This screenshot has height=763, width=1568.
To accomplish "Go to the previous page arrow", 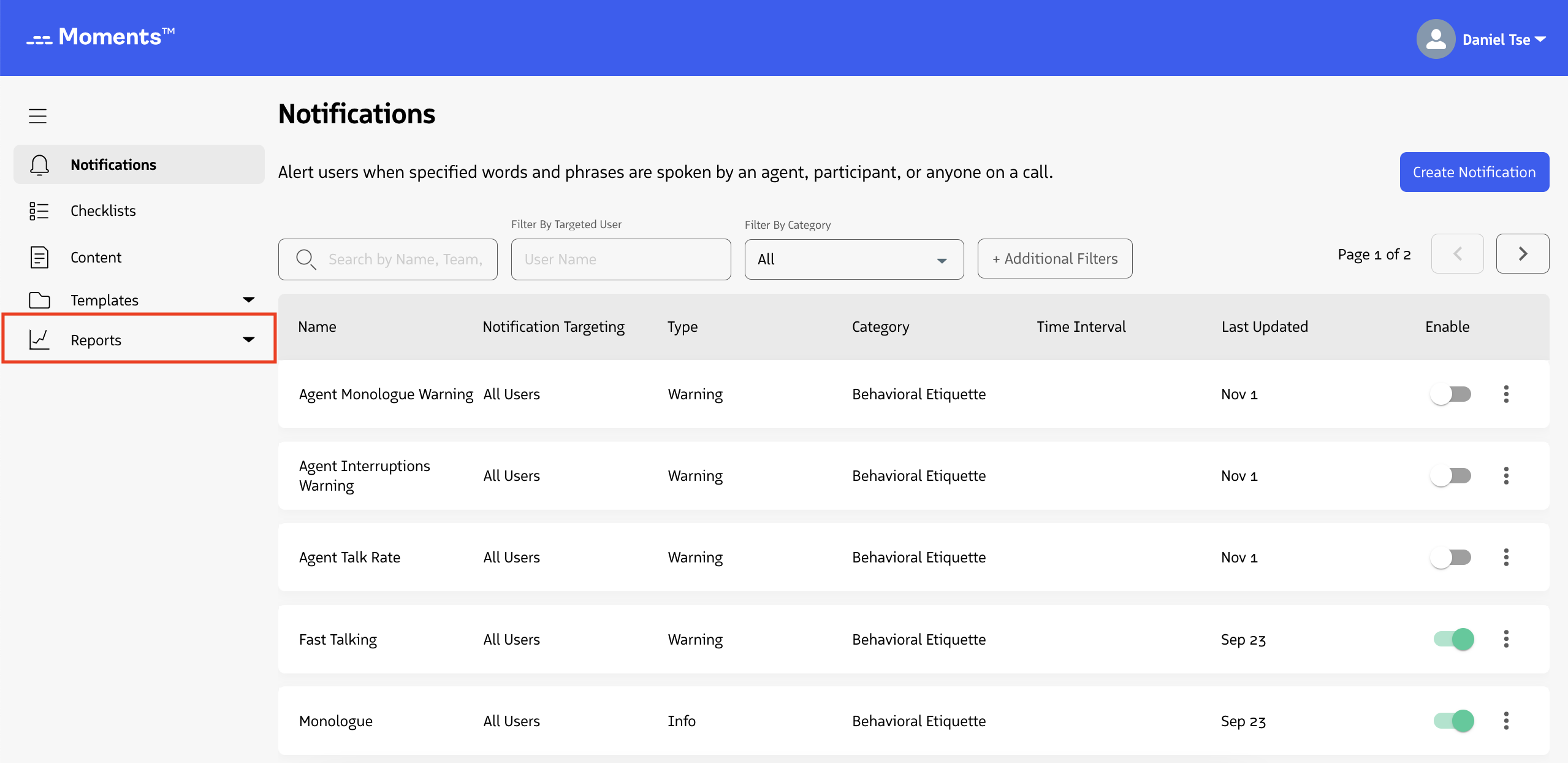I will tap(1457, 253).
